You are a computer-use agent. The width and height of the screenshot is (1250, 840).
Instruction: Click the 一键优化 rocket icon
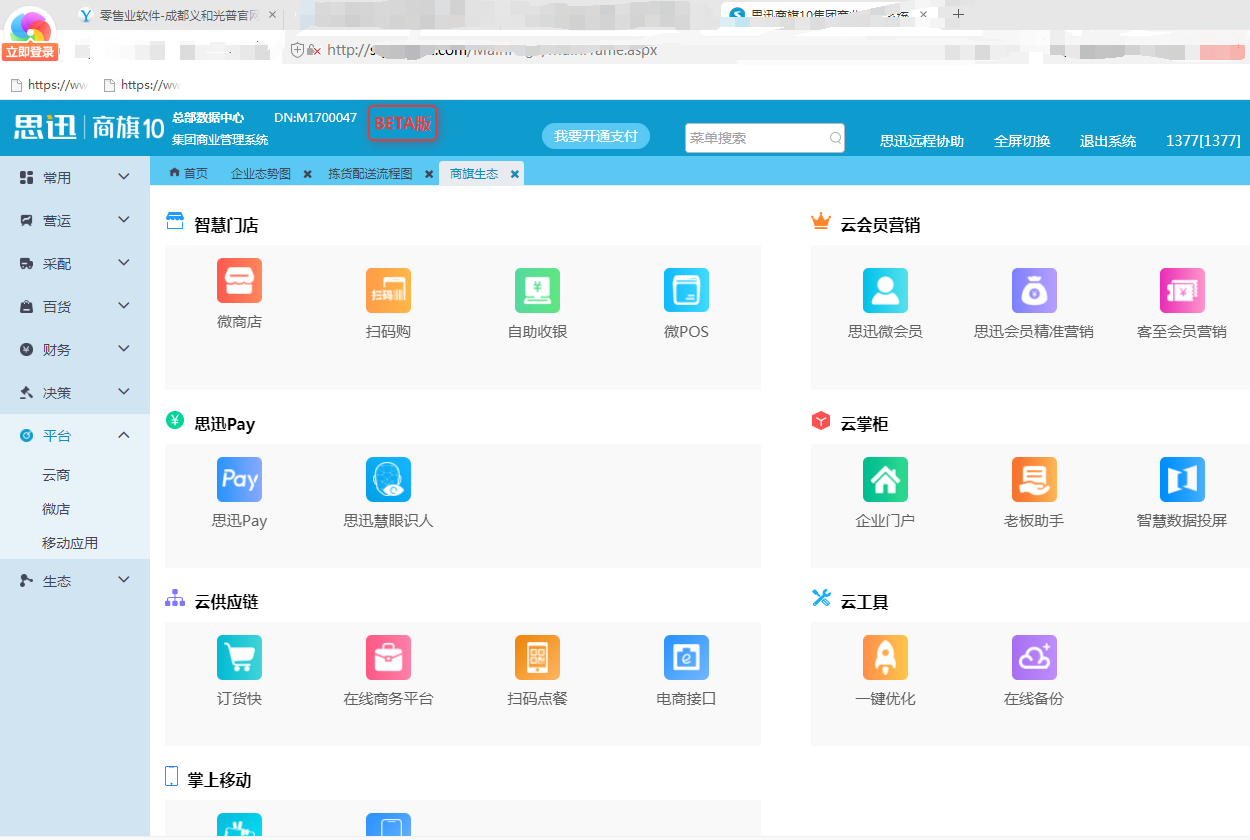[884, 657]
